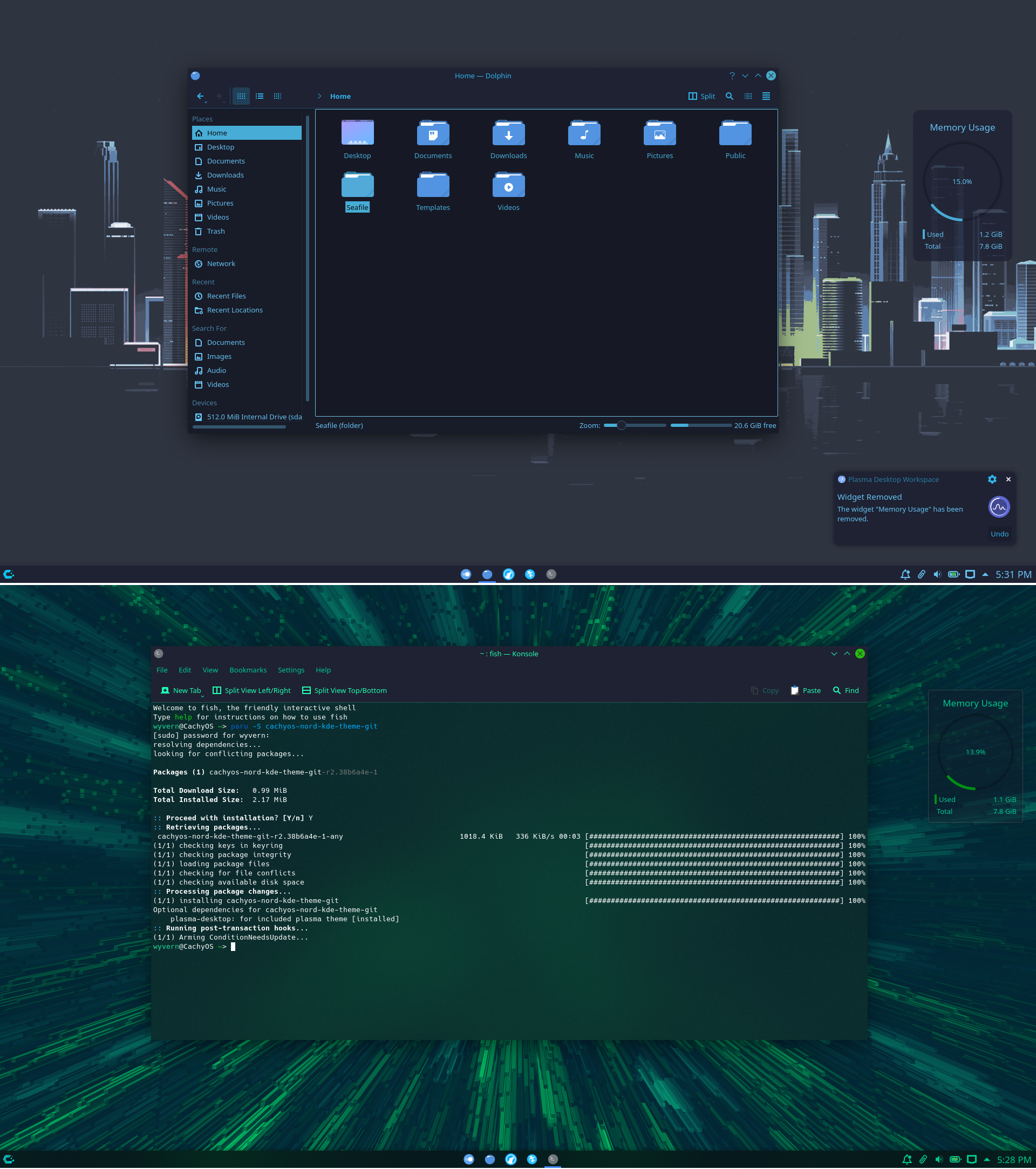The image size is (1036, 1169).
Task: Click Undo in Widget Removed notification
Action: (999, 534)
